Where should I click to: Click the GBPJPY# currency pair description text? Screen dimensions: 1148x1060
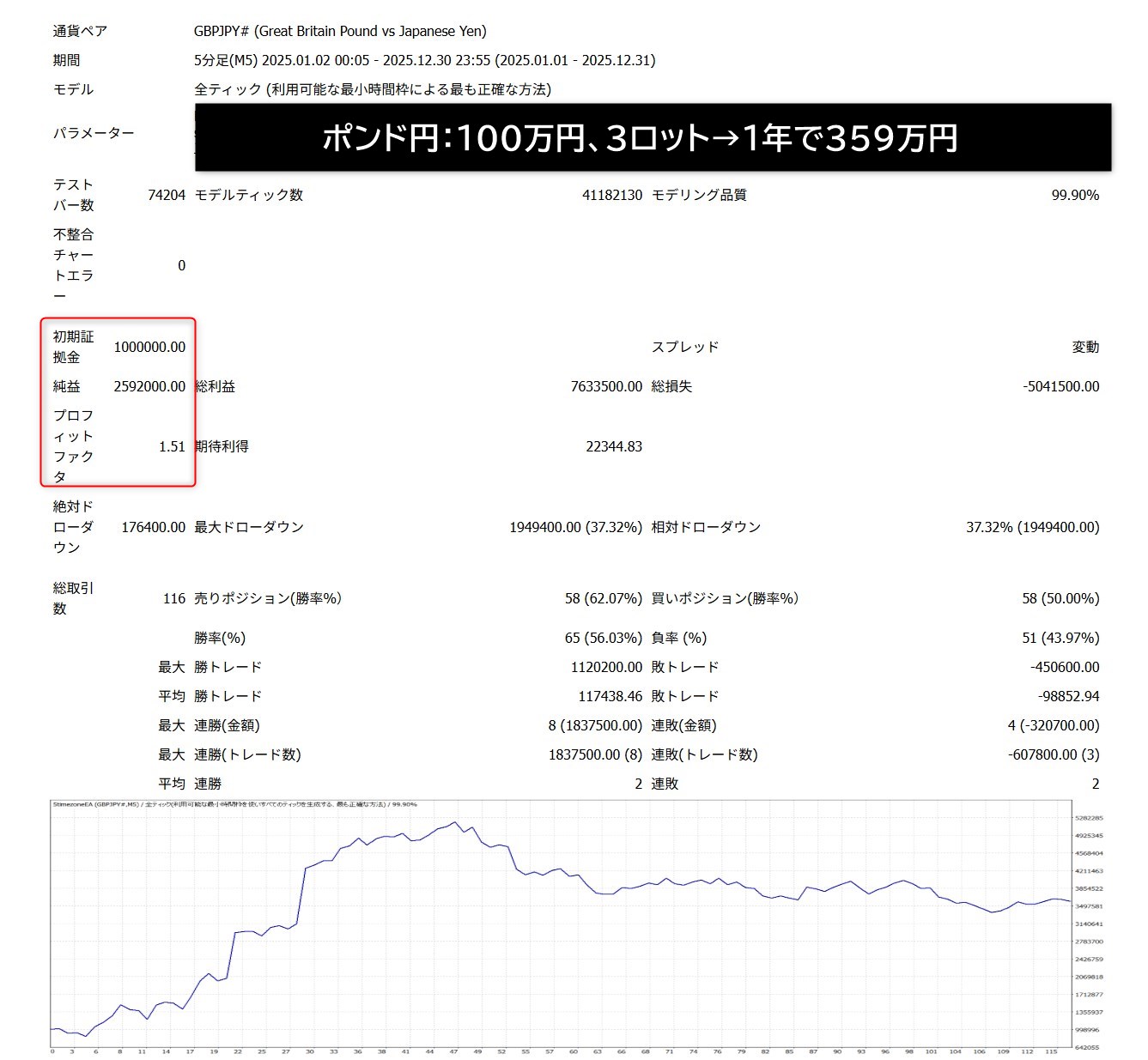pos(340,31)
